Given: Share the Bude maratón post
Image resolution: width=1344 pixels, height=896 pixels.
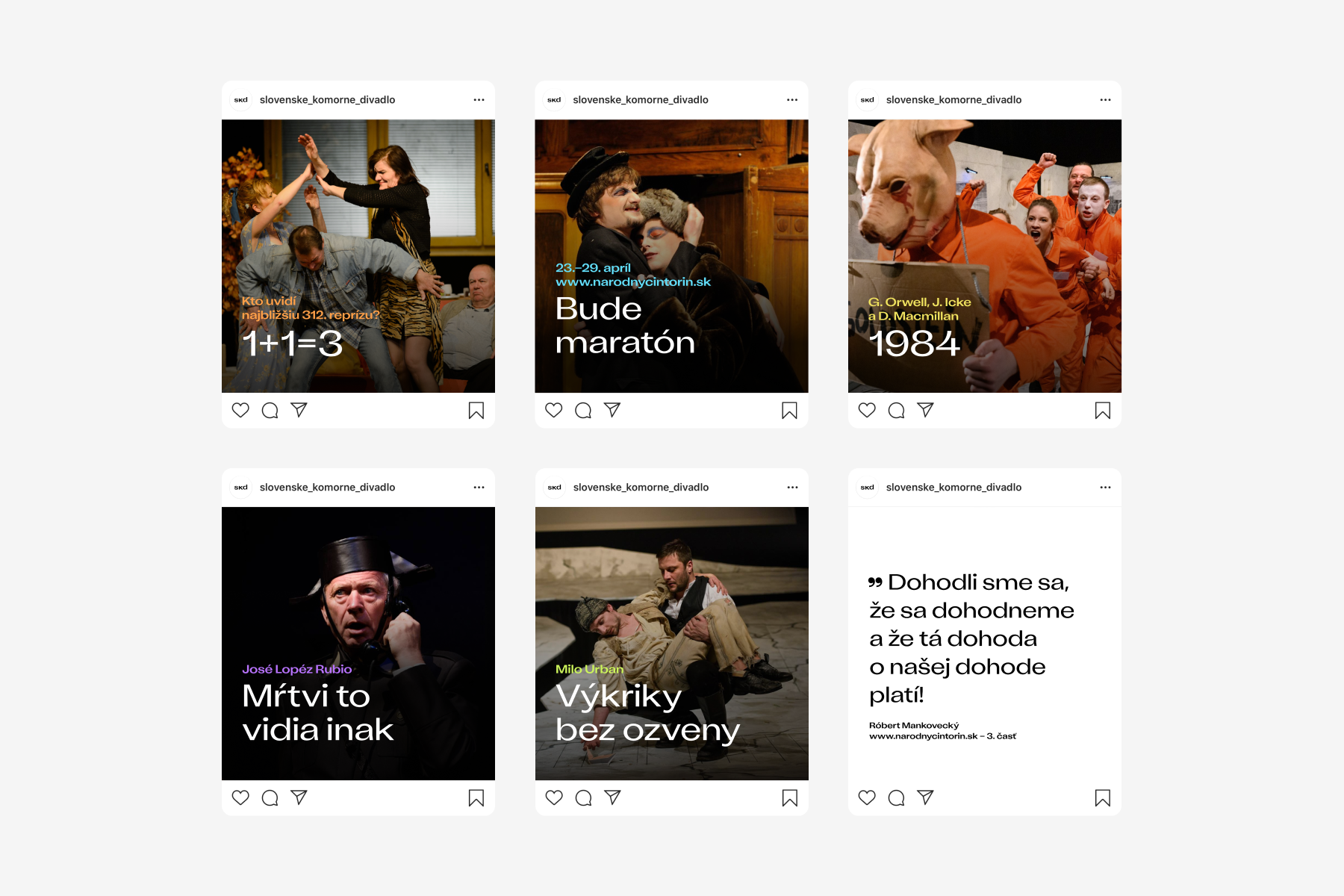Looking at the screenshot, I should [612, 410].
